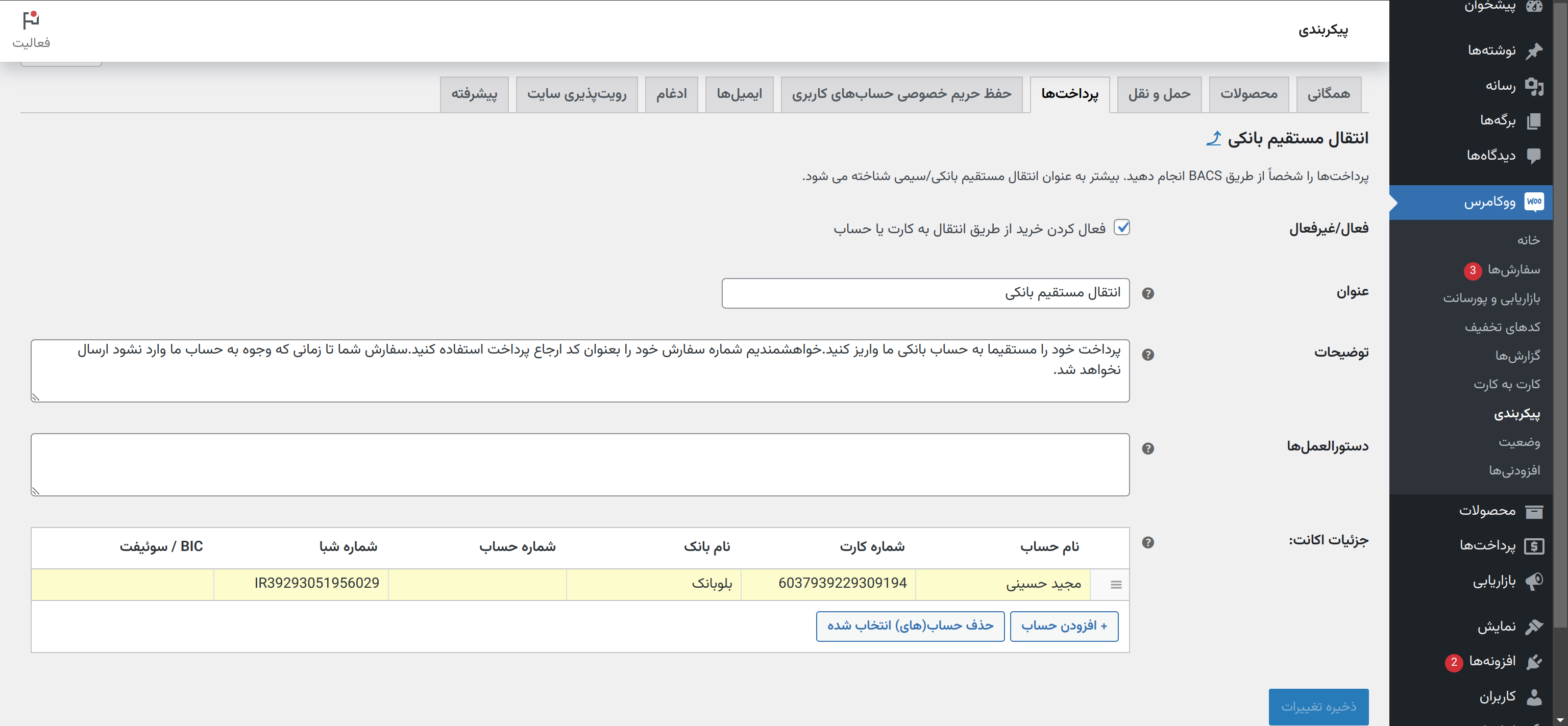Open the حفظ حریم خصوصی حساب‌های کاربری tab
Screen dimensions: 1568x726
901,94
